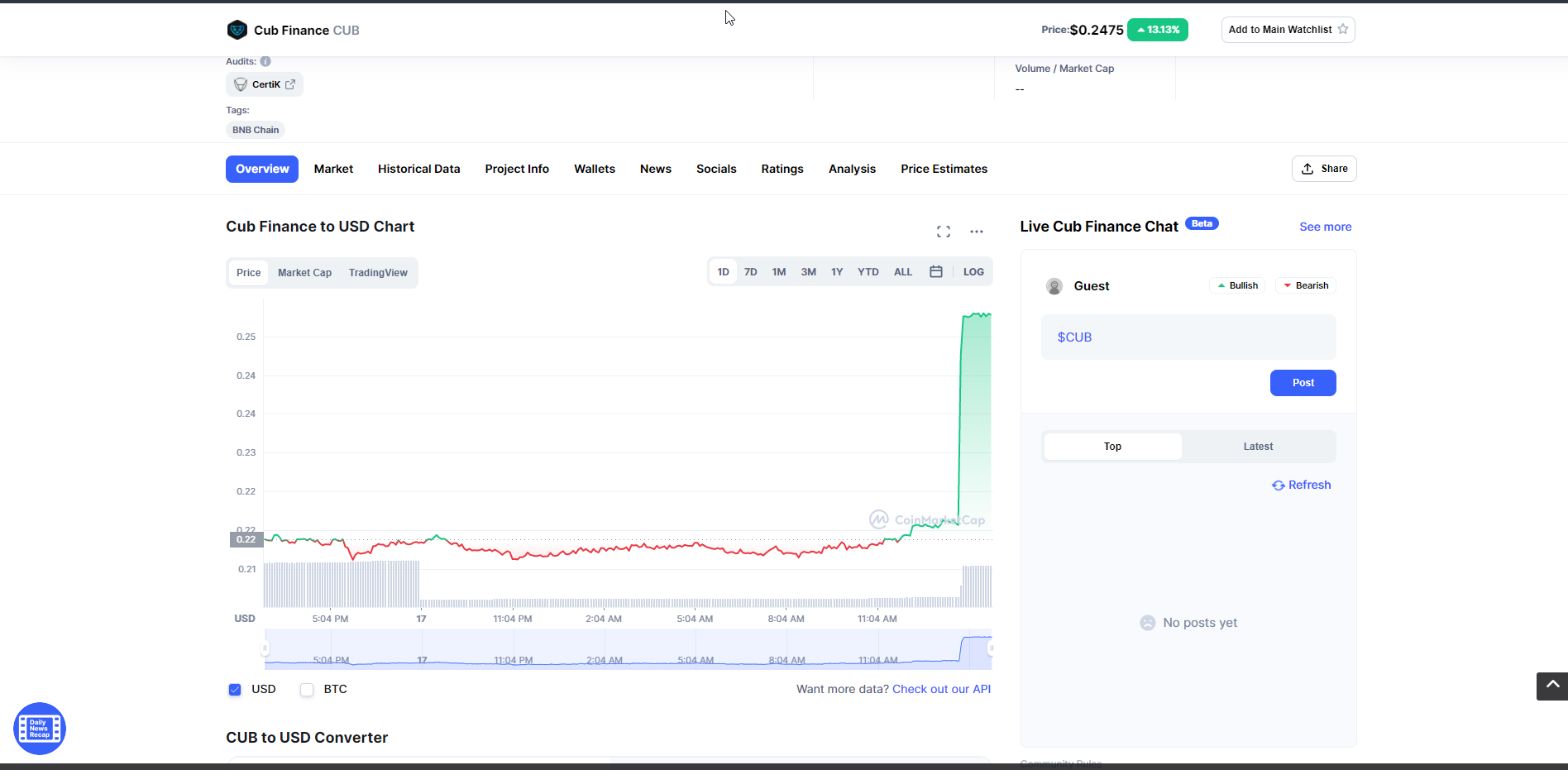Open the Ratings tab

tap(782, 169)
